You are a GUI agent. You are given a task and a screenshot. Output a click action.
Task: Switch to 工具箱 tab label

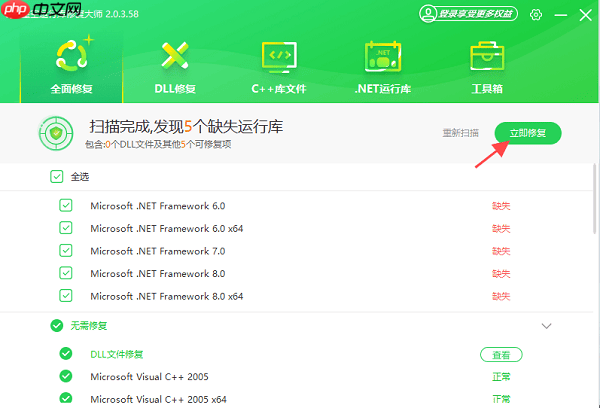click(x=487, y=89)
